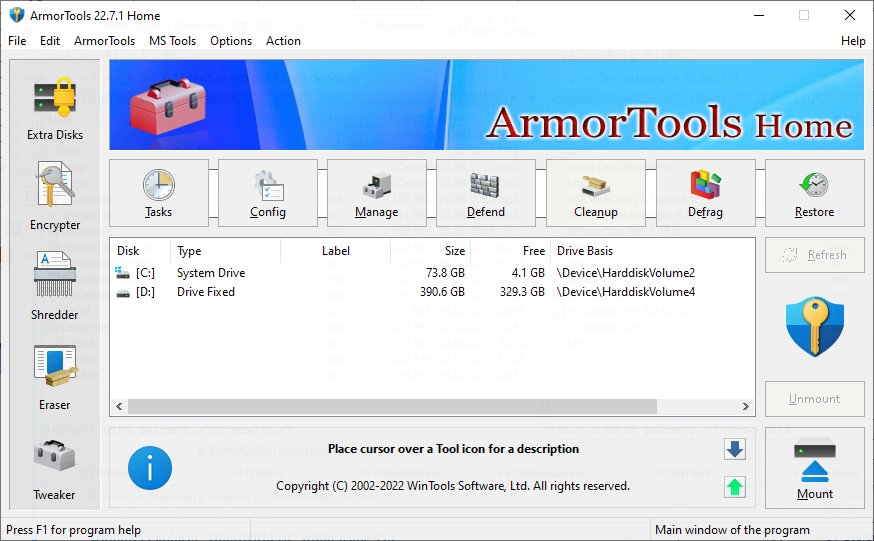Open the MS Tools menu
The image size is (874, 541).
pyautogui.click(x=172, y=41)
